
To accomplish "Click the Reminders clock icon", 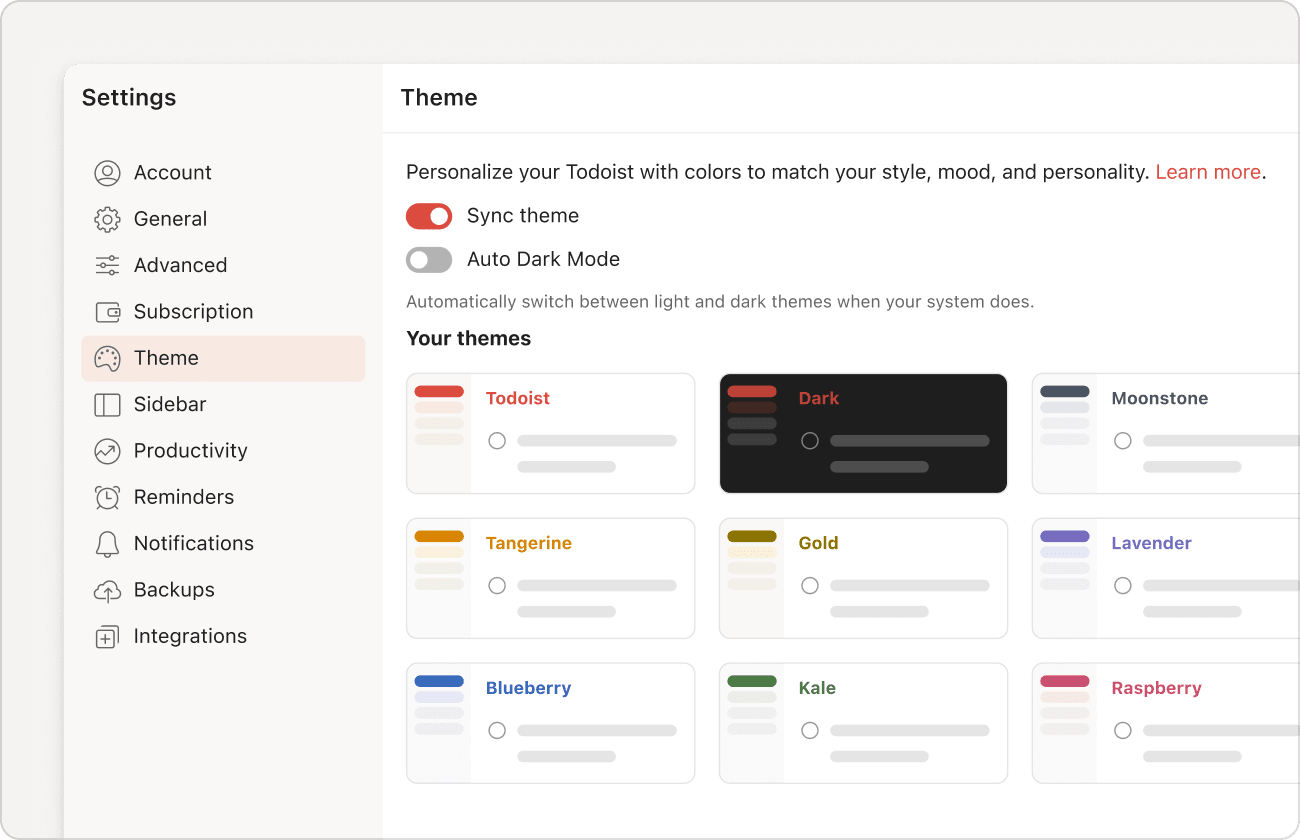I will click(108, 496).
